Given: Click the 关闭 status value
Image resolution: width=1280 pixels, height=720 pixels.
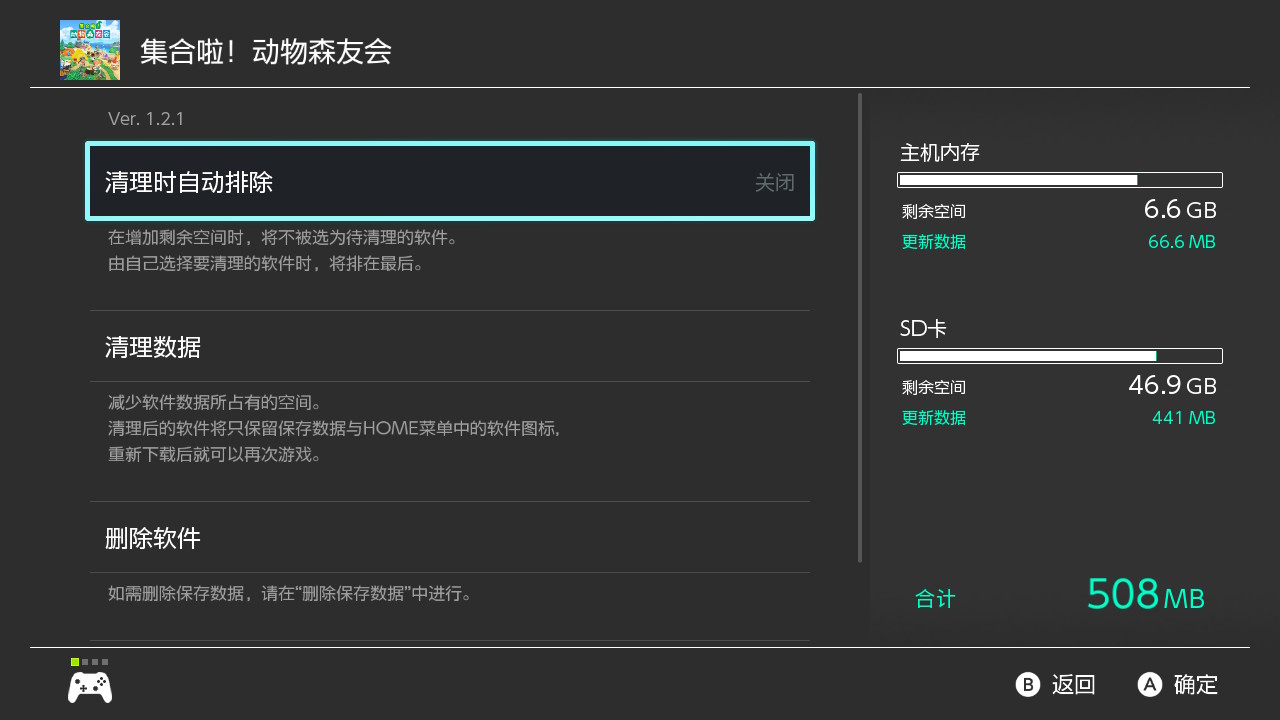Looking at the screenshot, I should [x=775, y=183].
